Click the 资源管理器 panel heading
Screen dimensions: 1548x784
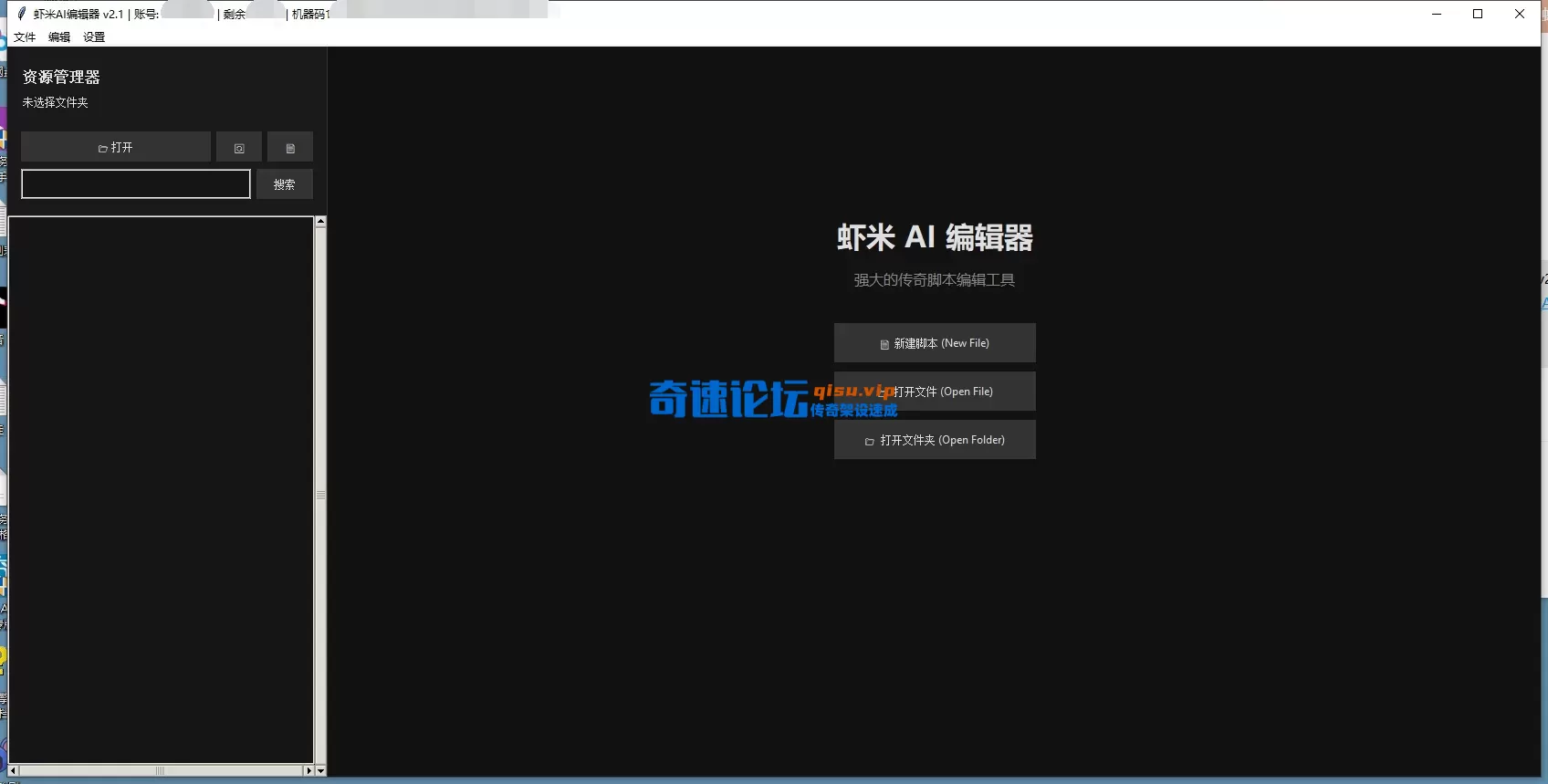[61, 77]
